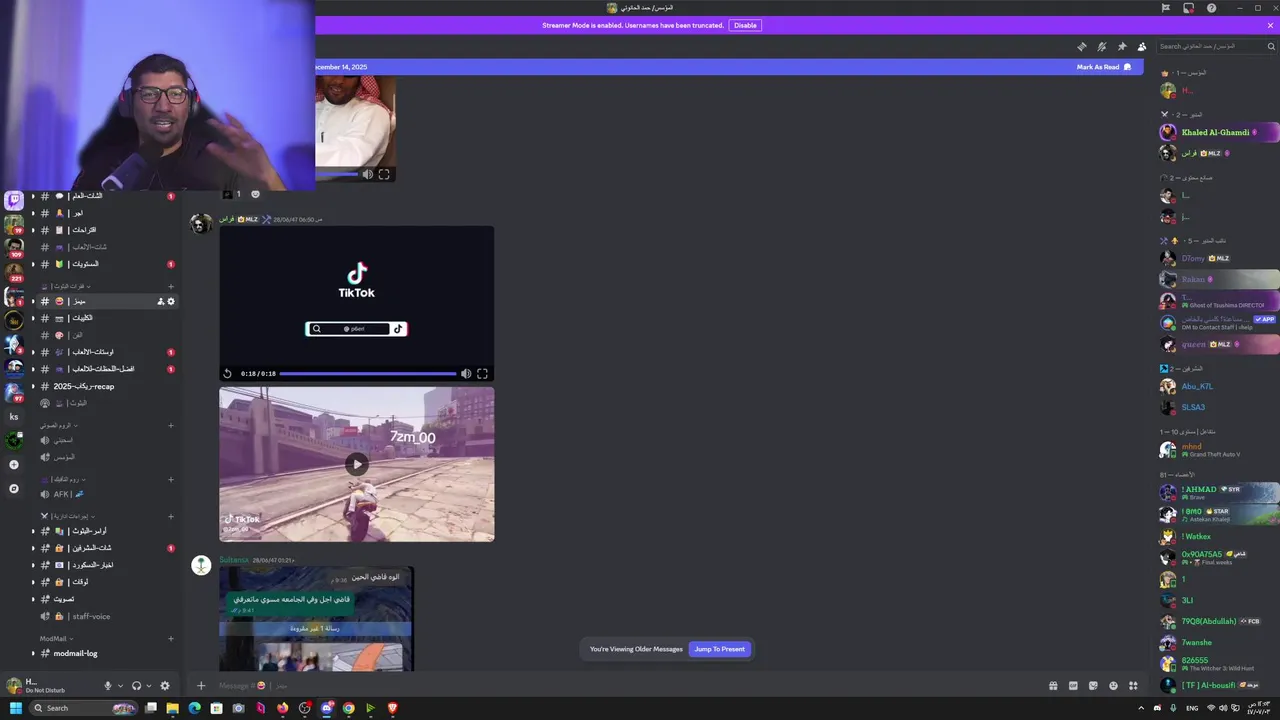Open the ks server icon
This screenshot has height=720, width=1280.
pos(14,416)
